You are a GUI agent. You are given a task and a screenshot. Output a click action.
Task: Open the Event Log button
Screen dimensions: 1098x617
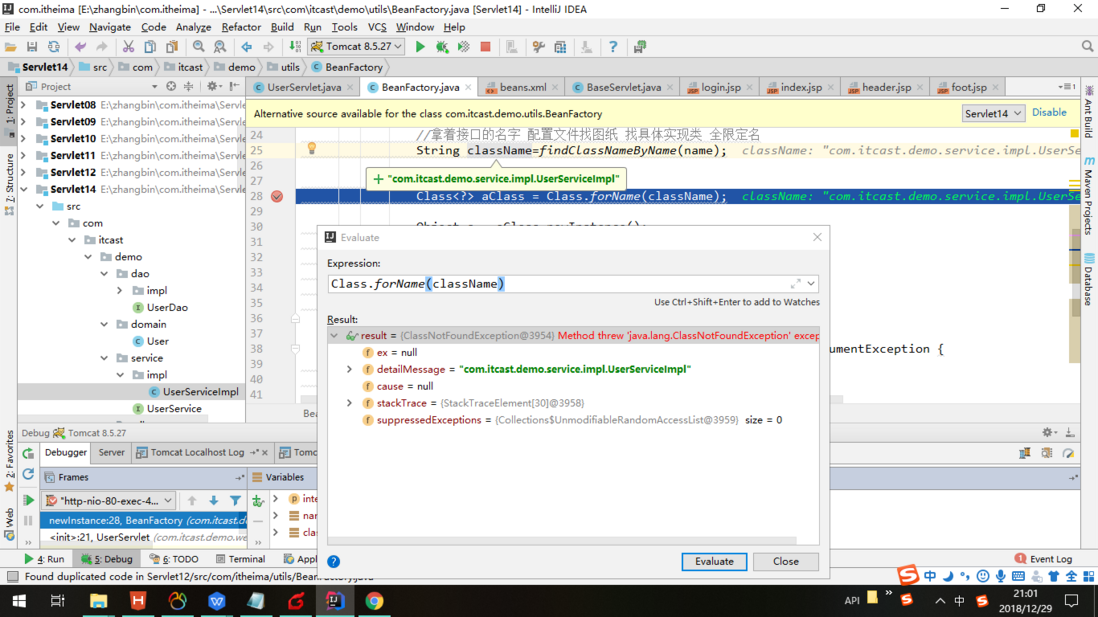click(1044, 559)
